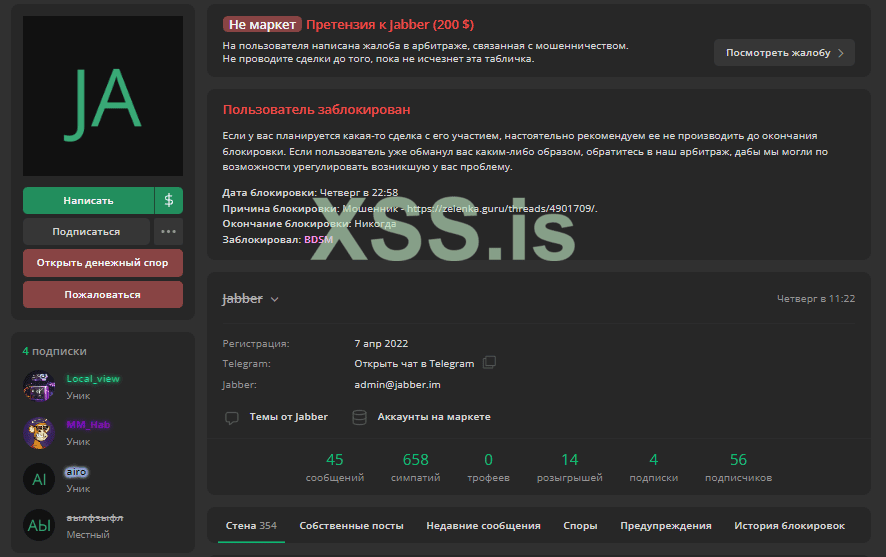Click the 4 подписки stat counter
886x557 pixels.
click(654, 467)
